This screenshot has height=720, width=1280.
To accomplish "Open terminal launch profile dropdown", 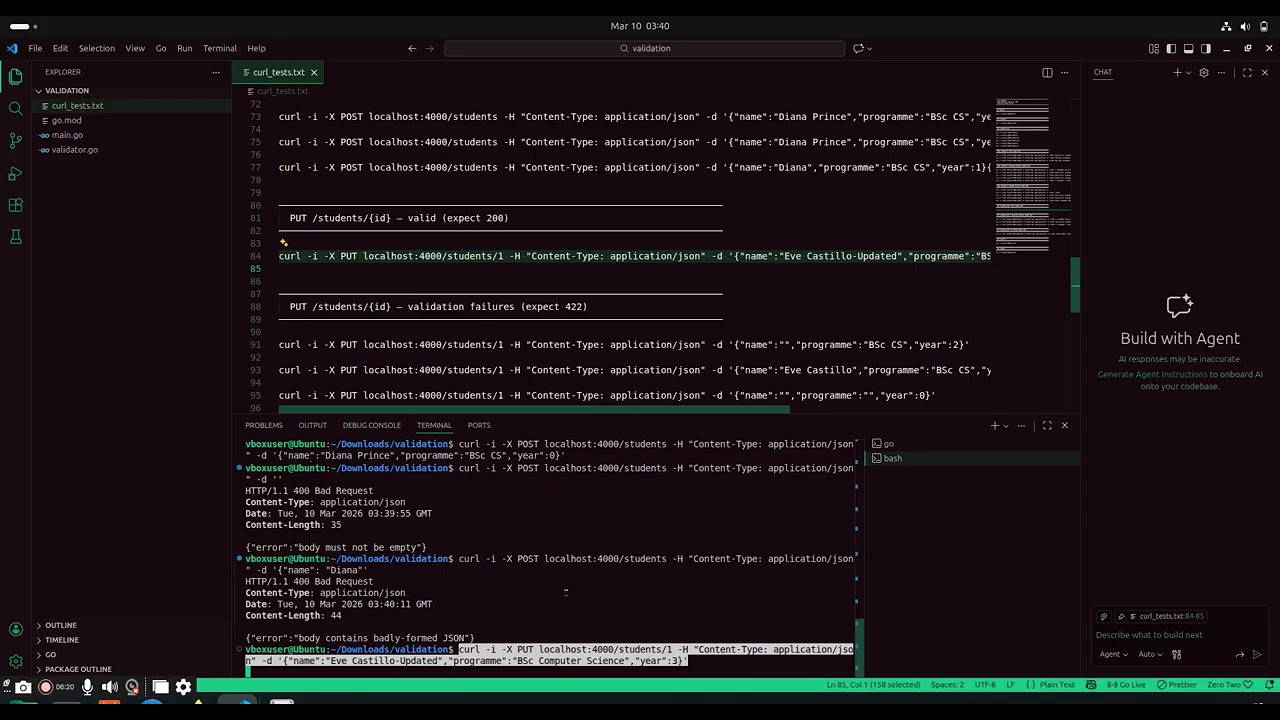I will (1005, 425).
